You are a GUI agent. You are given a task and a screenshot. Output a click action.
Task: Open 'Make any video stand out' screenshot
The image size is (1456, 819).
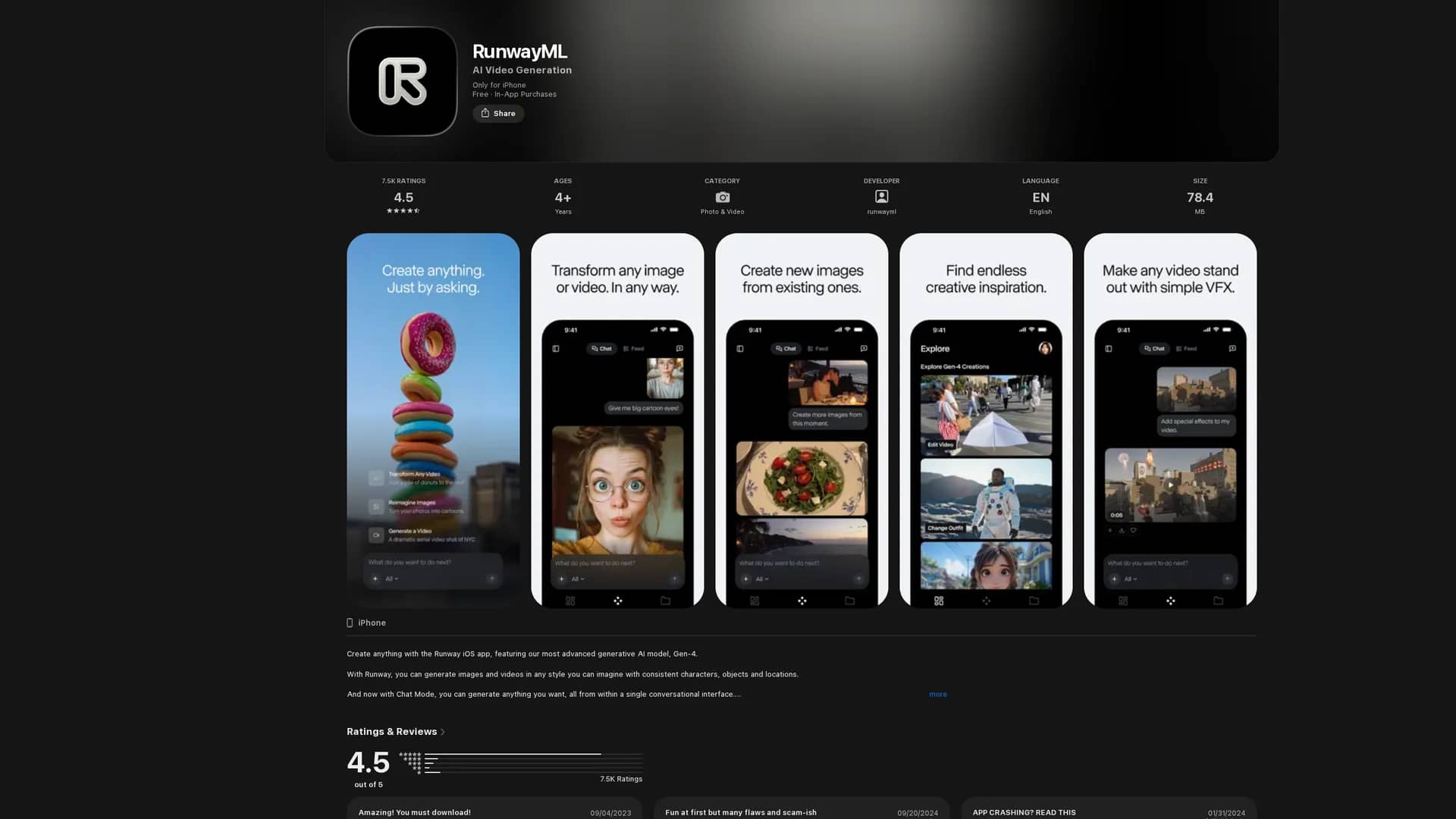pyautogui.click(x=1170, y=420)
